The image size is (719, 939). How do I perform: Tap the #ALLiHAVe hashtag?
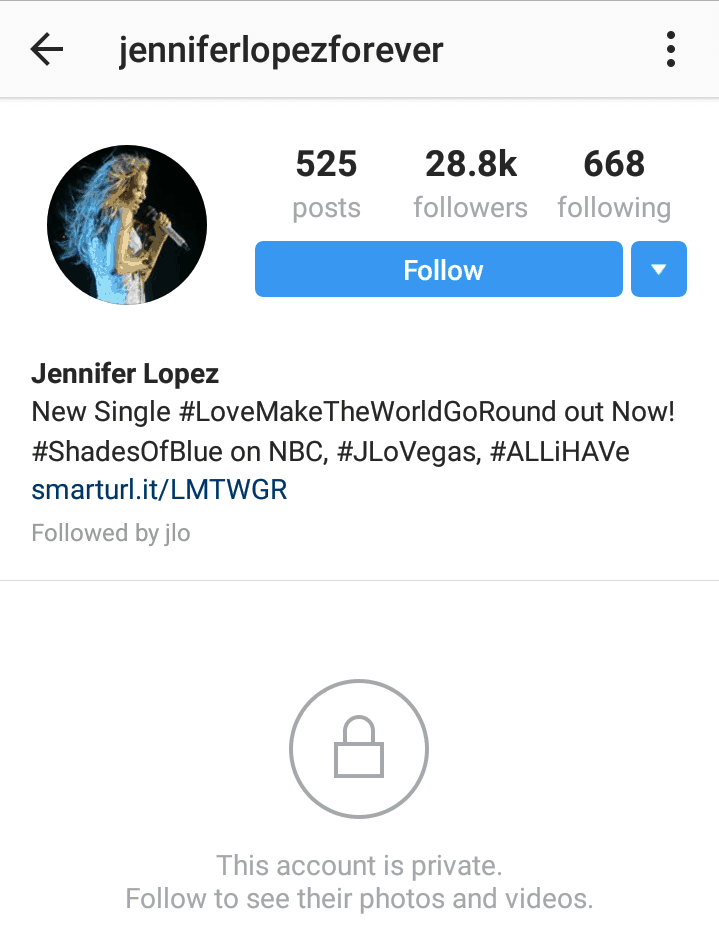[560, 452]
